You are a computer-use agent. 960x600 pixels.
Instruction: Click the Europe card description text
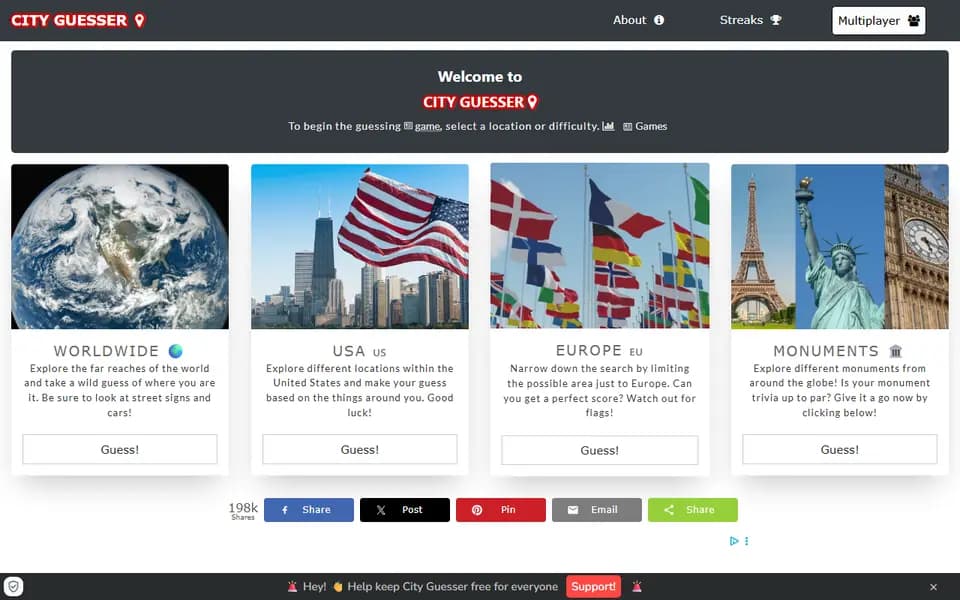pos(599,391)
